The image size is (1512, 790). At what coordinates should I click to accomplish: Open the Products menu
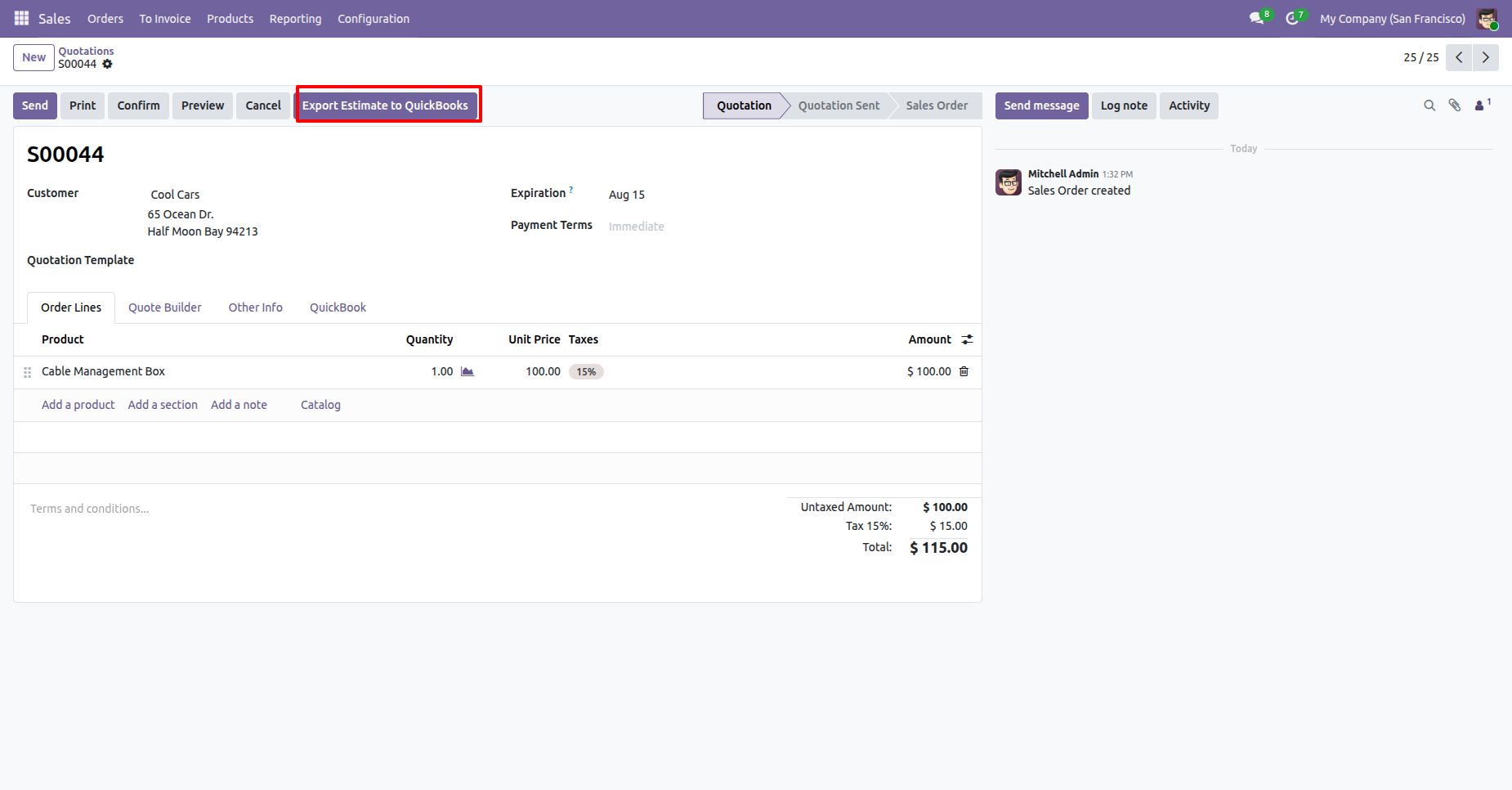point(230,18)
